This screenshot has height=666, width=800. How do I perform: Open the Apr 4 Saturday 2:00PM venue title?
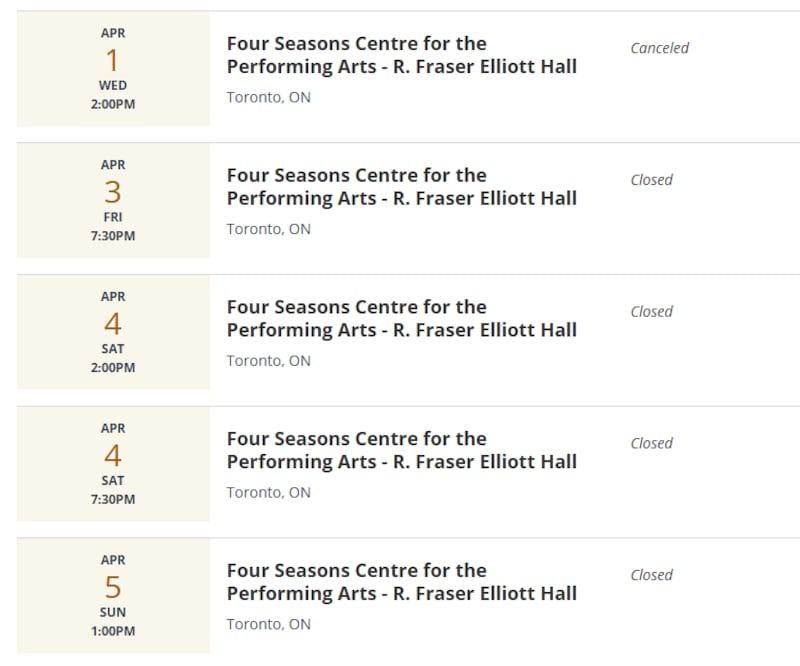(402, 318)
